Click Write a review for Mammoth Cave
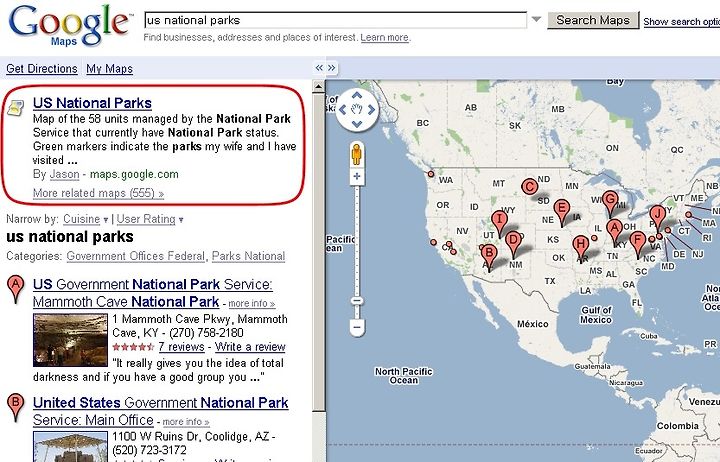The height and width of the screenshot is (462, 720). pyautogui.click(x=250, y=347)
